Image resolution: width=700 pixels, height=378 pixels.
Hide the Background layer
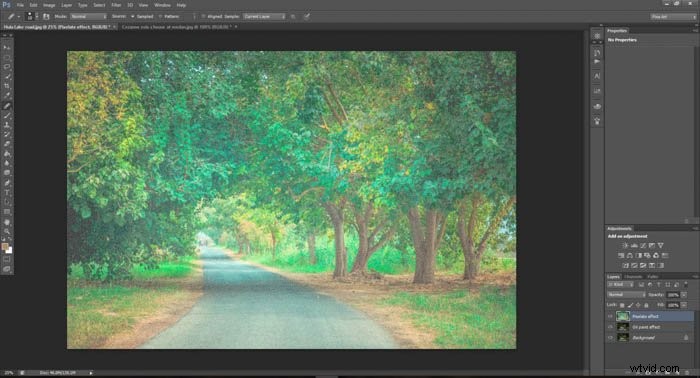610,338
